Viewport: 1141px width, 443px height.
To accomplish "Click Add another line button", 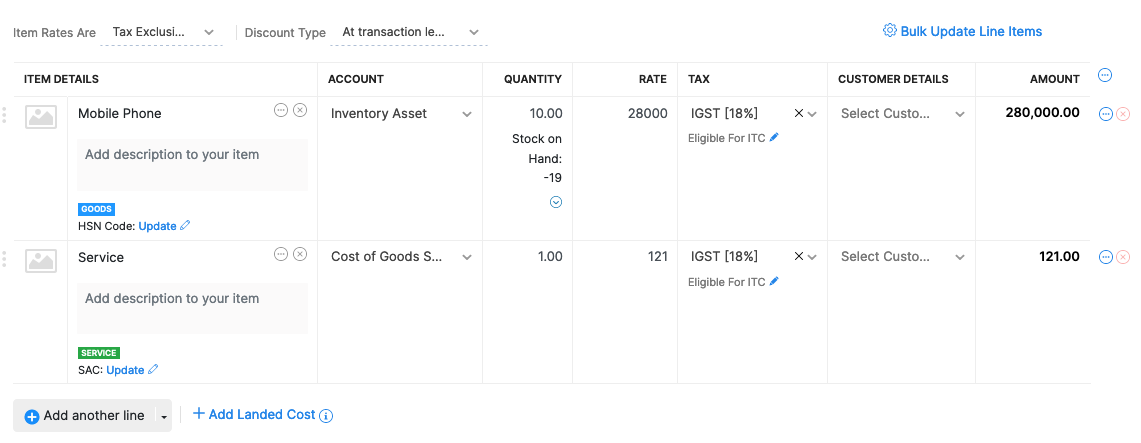I will point(84,416).
